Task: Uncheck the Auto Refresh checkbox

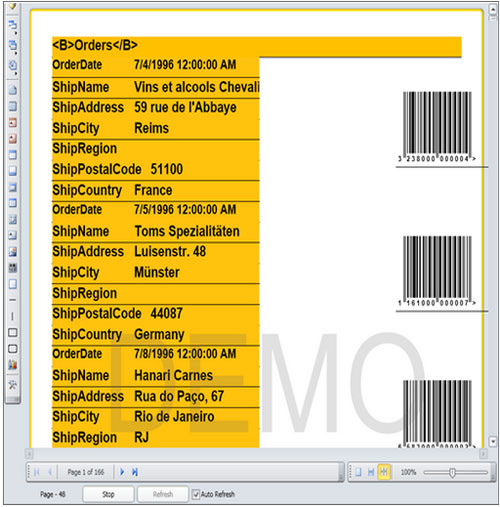Action: (x=196, y=494)
